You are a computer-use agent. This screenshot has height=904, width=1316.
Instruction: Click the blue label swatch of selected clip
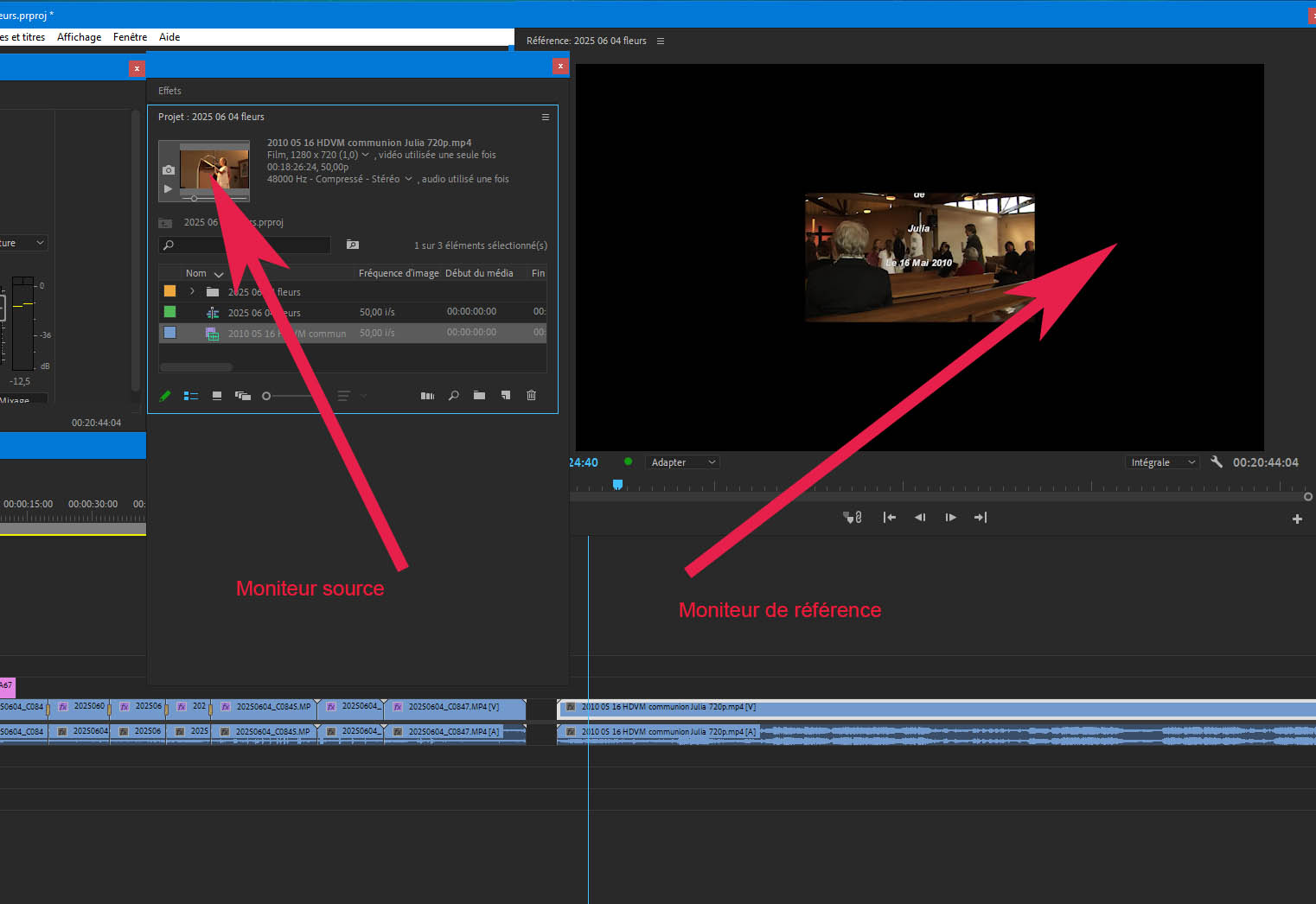(170, 333)
